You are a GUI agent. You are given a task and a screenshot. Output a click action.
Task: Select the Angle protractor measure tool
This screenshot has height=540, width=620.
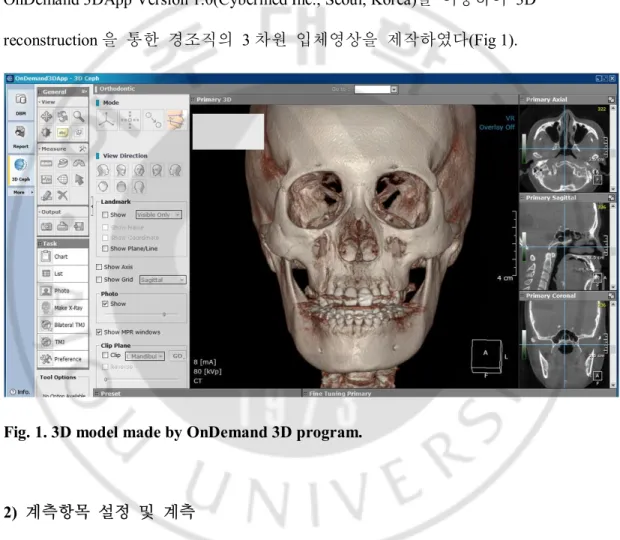point(79,163)
